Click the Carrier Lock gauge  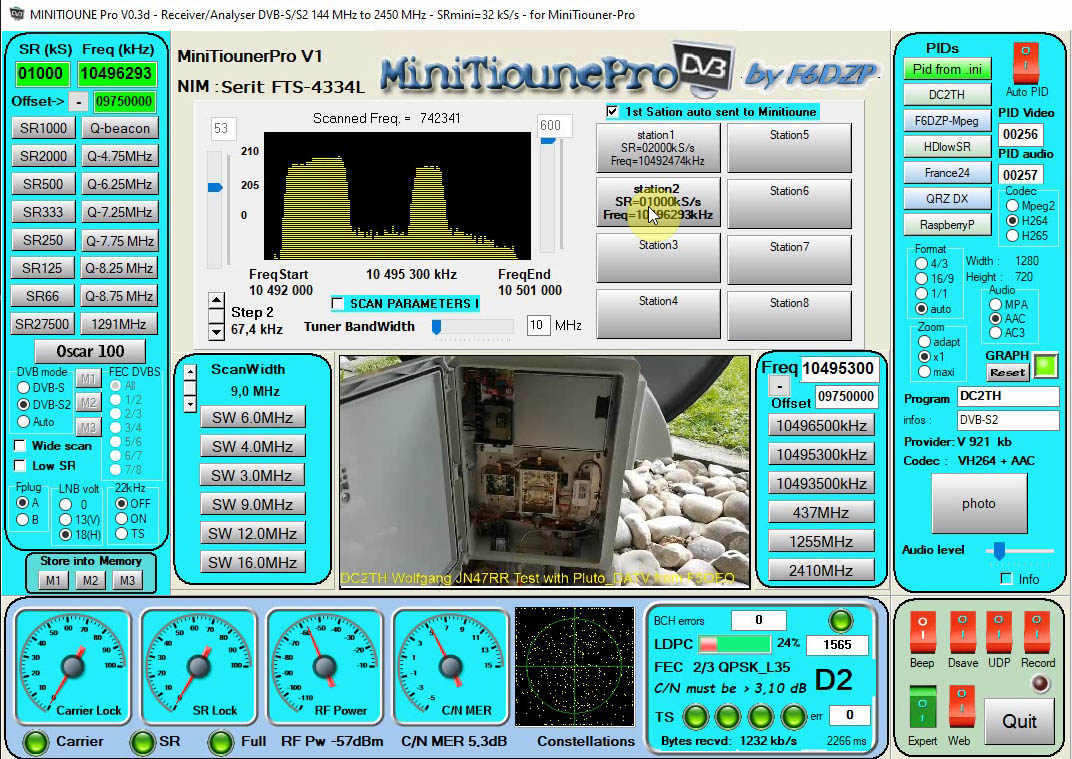pos(73,665)
